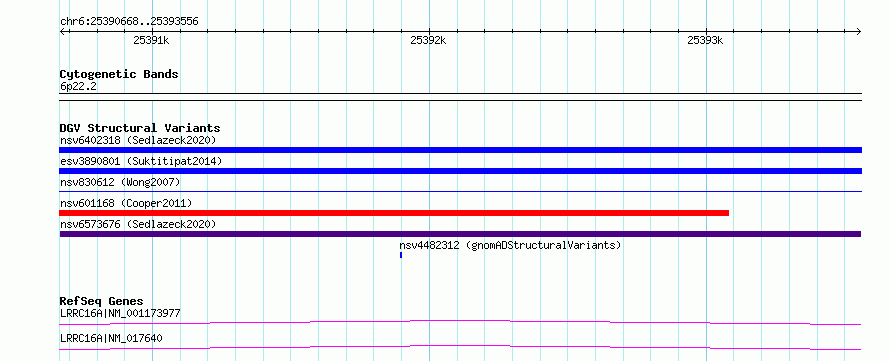Click the LRRC16A|NM_017640 gene label
The height and width of the screenshot is (361, 890).
(x=111, y=338)
